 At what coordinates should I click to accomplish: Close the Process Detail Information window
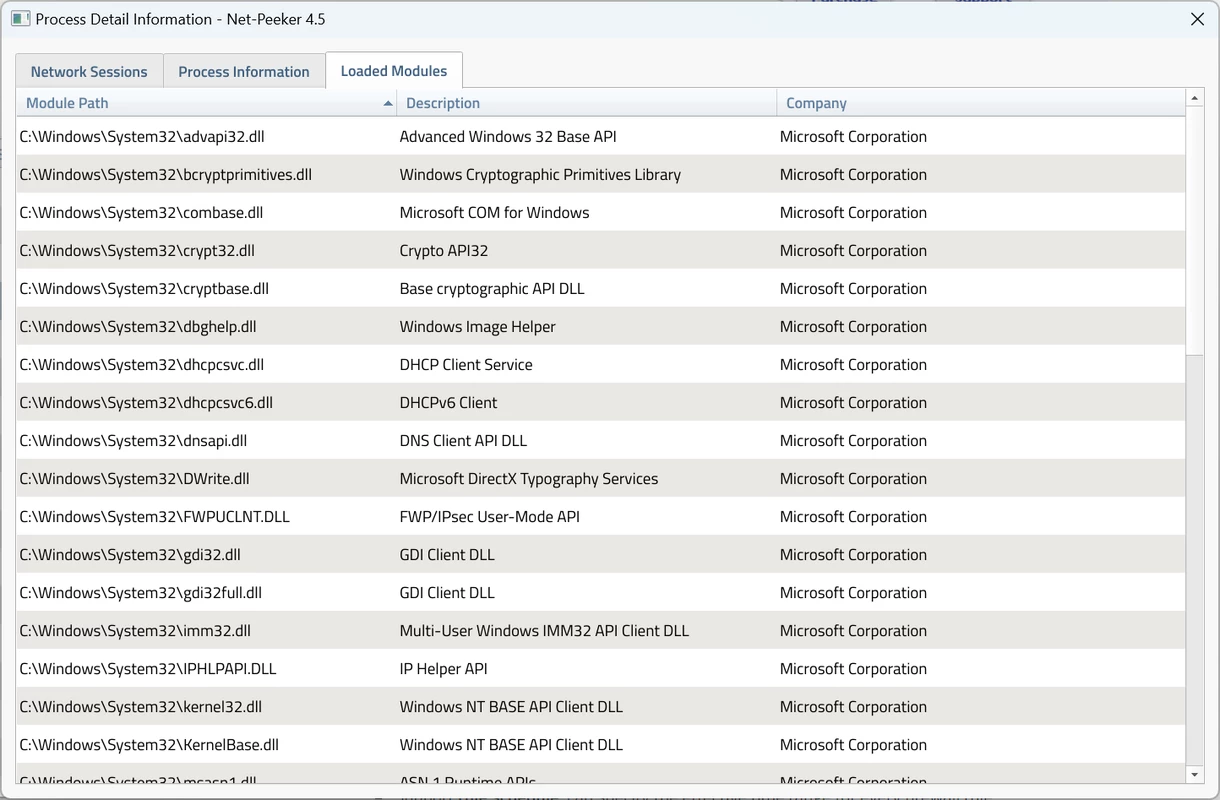coord(1197,19)
